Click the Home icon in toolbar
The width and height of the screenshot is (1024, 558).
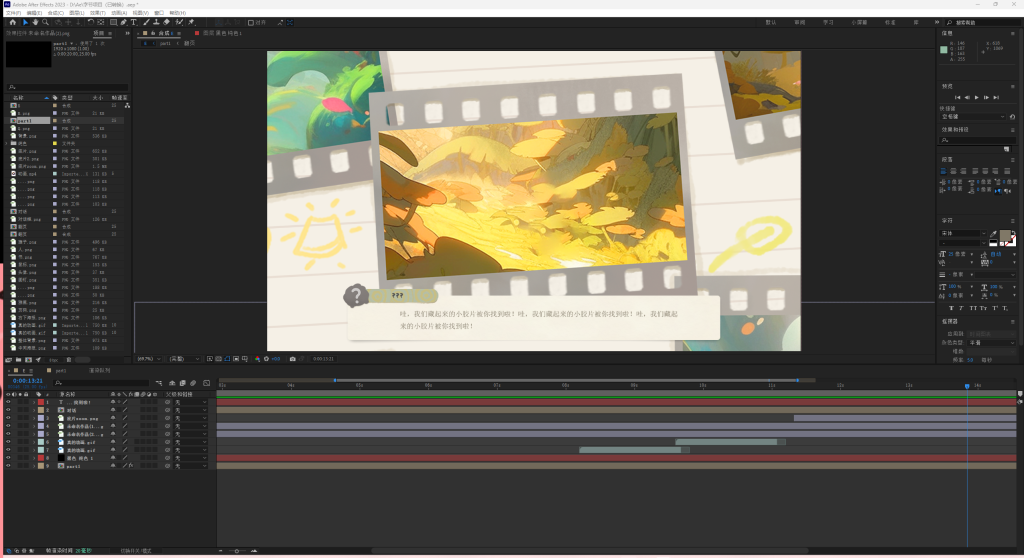11,21
